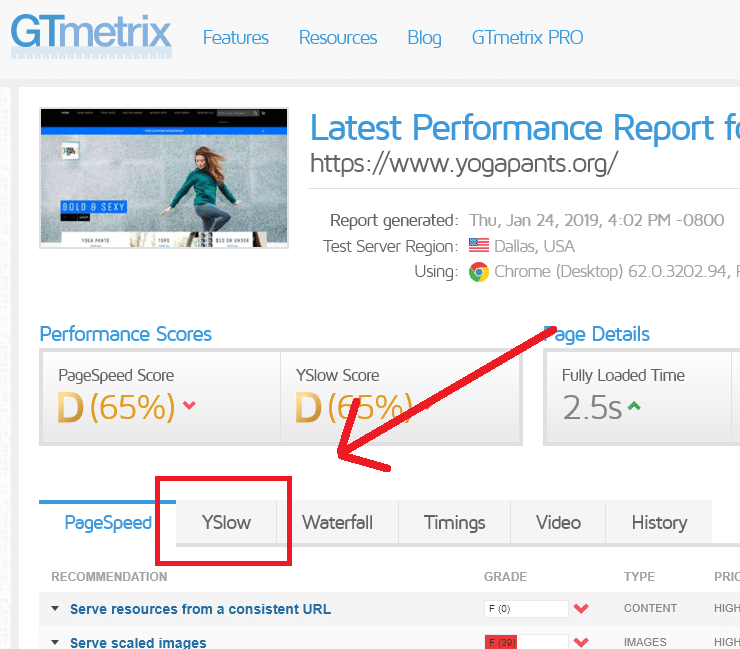Image resolution: width=740 pixels, height=649 pixels.
Task: Click the USA flag icon
Action: (479, 245)
